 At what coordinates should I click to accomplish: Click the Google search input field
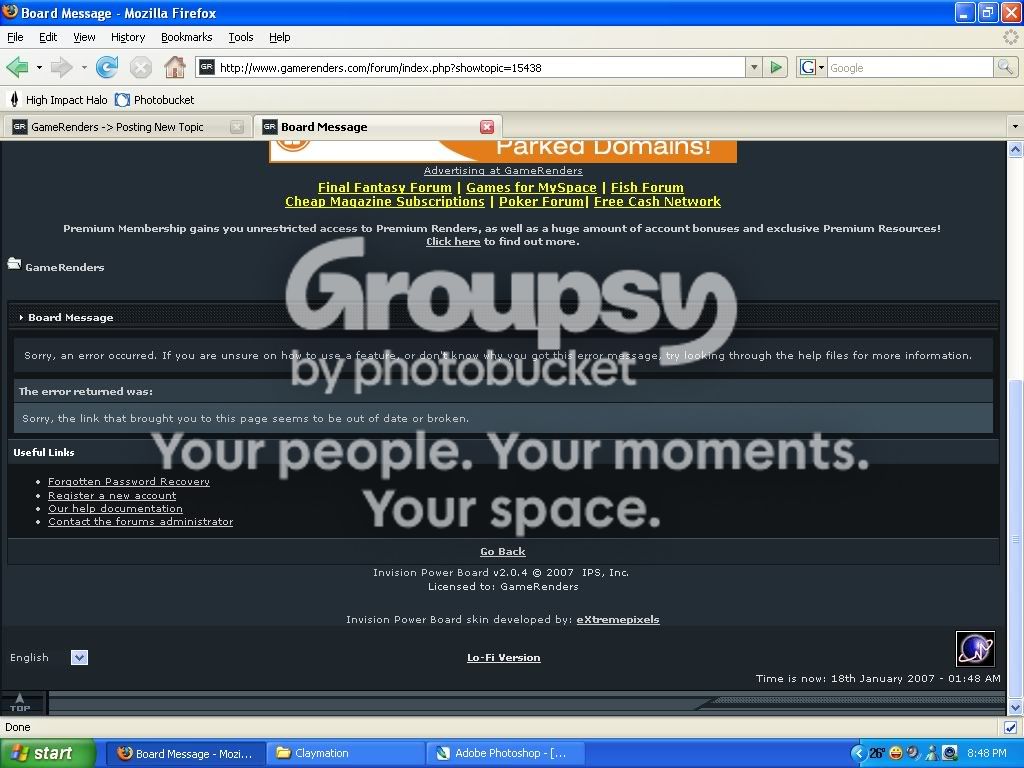[910, 67]
